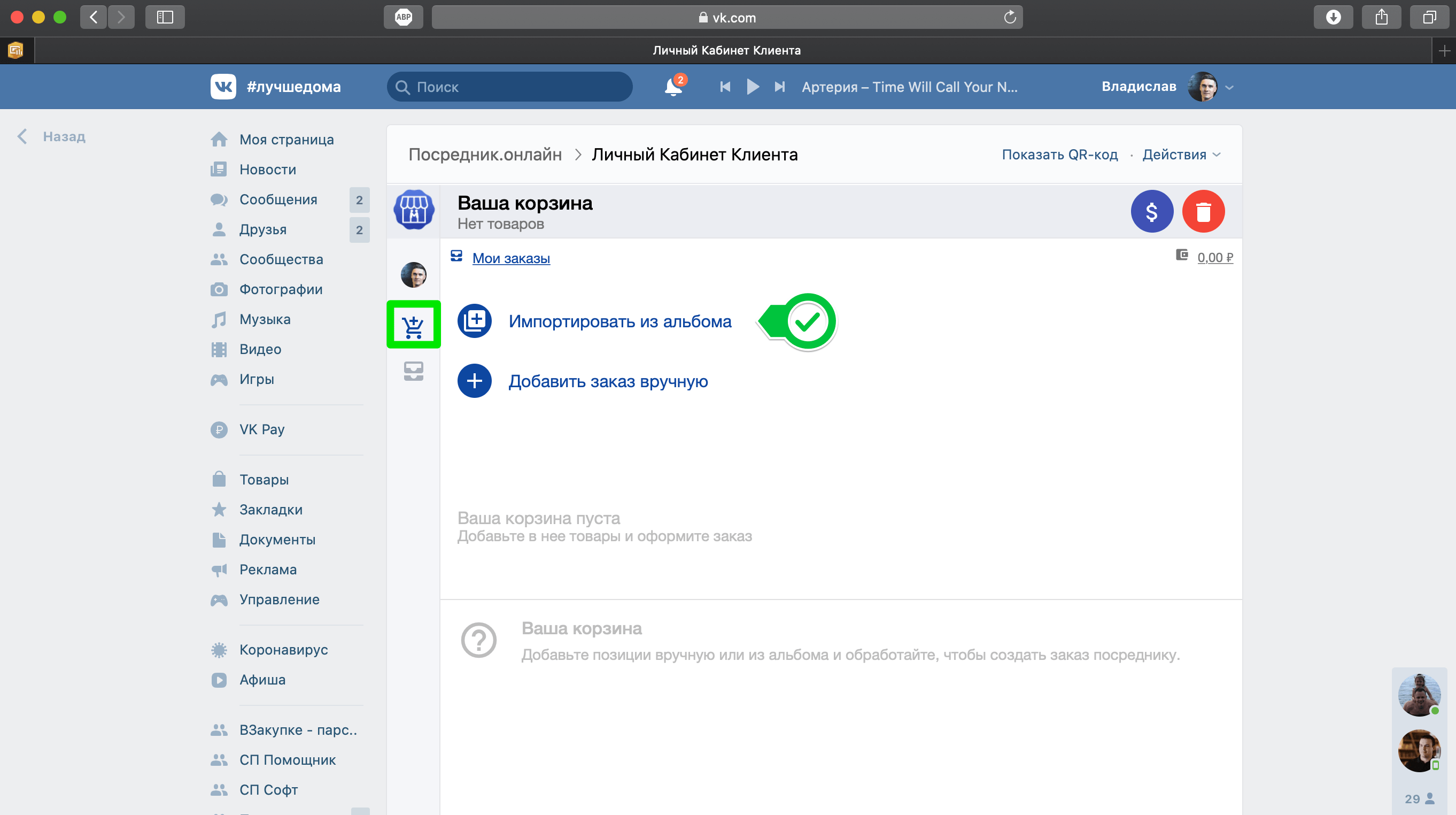Click Import from album plus icon

(x=474, y=321)
